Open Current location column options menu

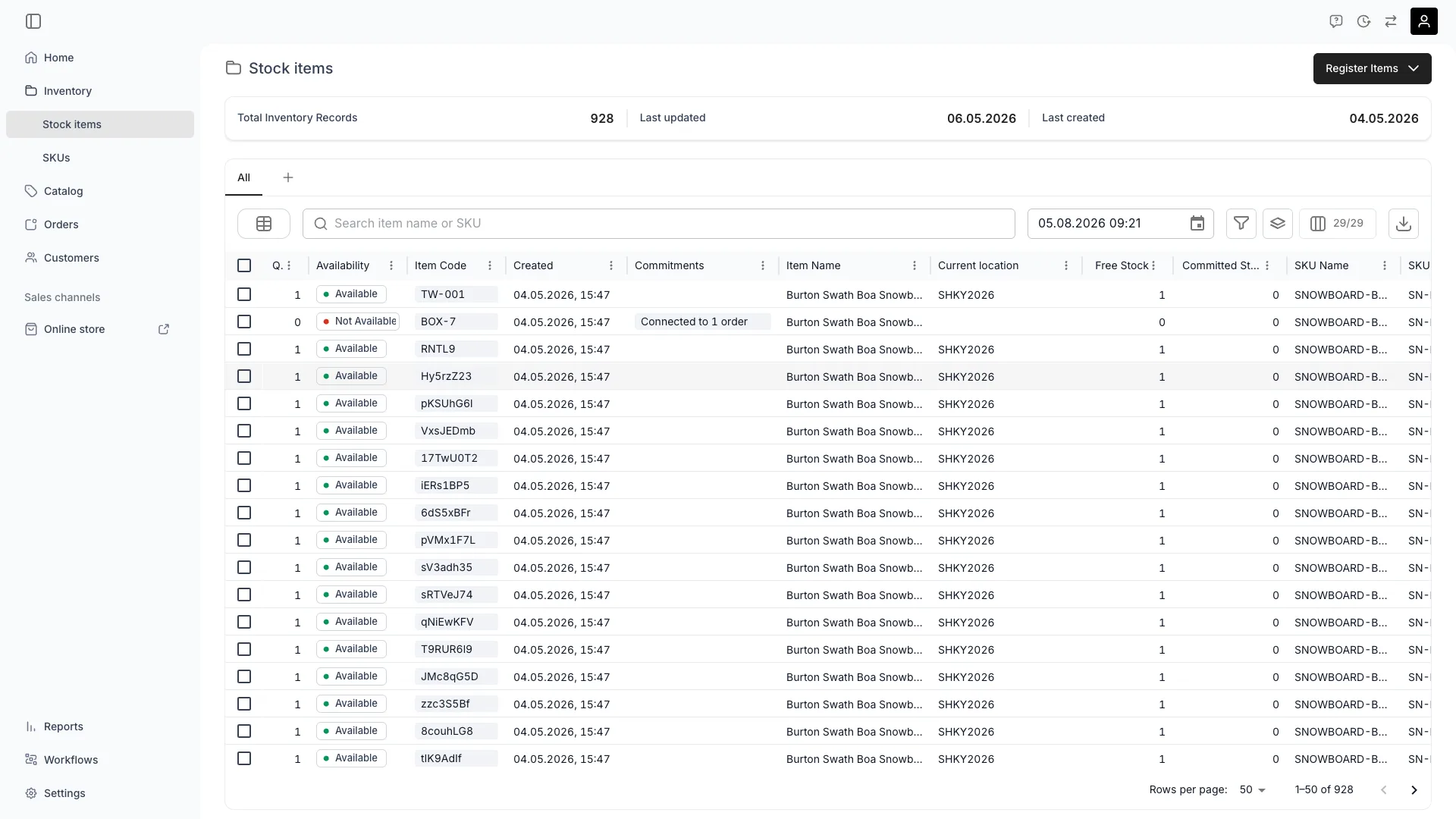(x=1066, y=265)
